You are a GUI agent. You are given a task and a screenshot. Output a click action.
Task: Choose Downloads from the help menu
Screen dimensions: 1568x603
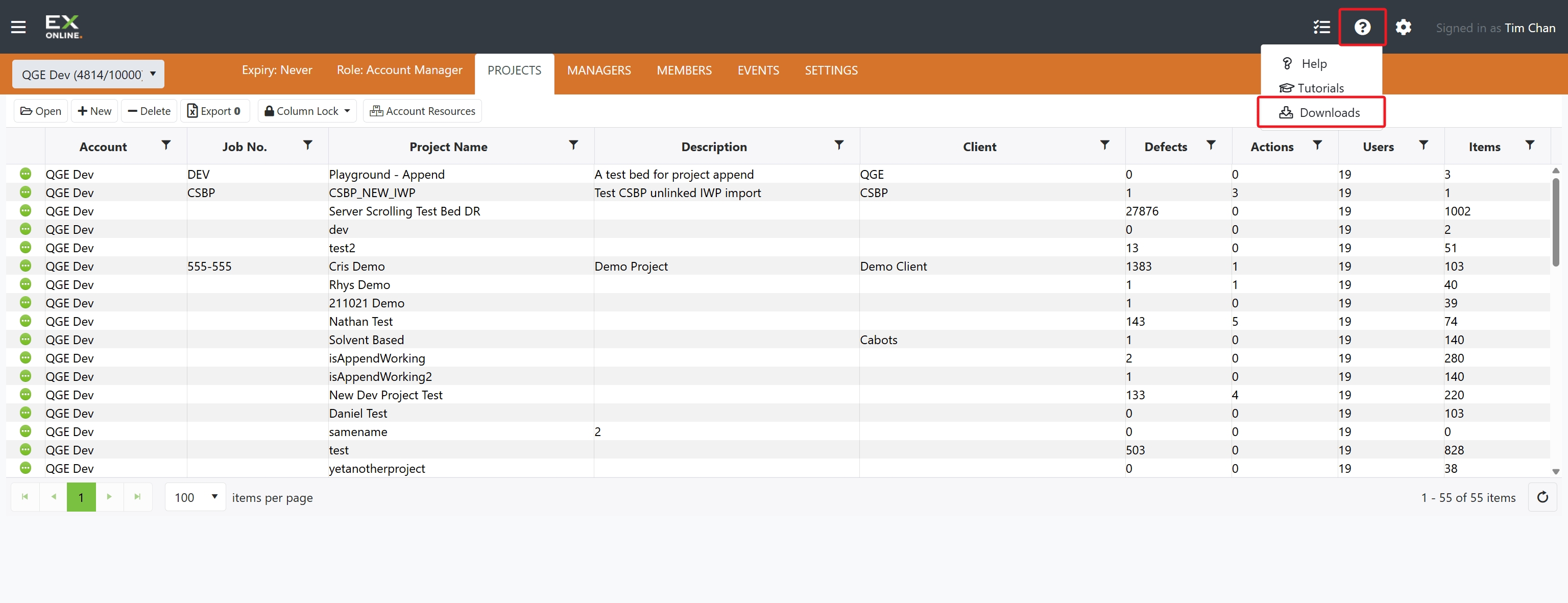click(x=1321, y=112)
